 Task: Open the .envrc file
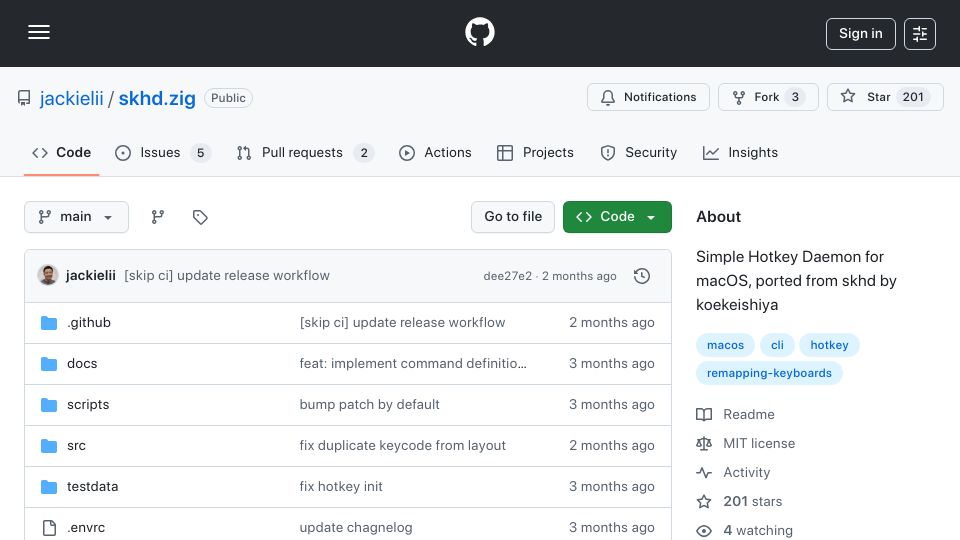click(x=86, y=528)
